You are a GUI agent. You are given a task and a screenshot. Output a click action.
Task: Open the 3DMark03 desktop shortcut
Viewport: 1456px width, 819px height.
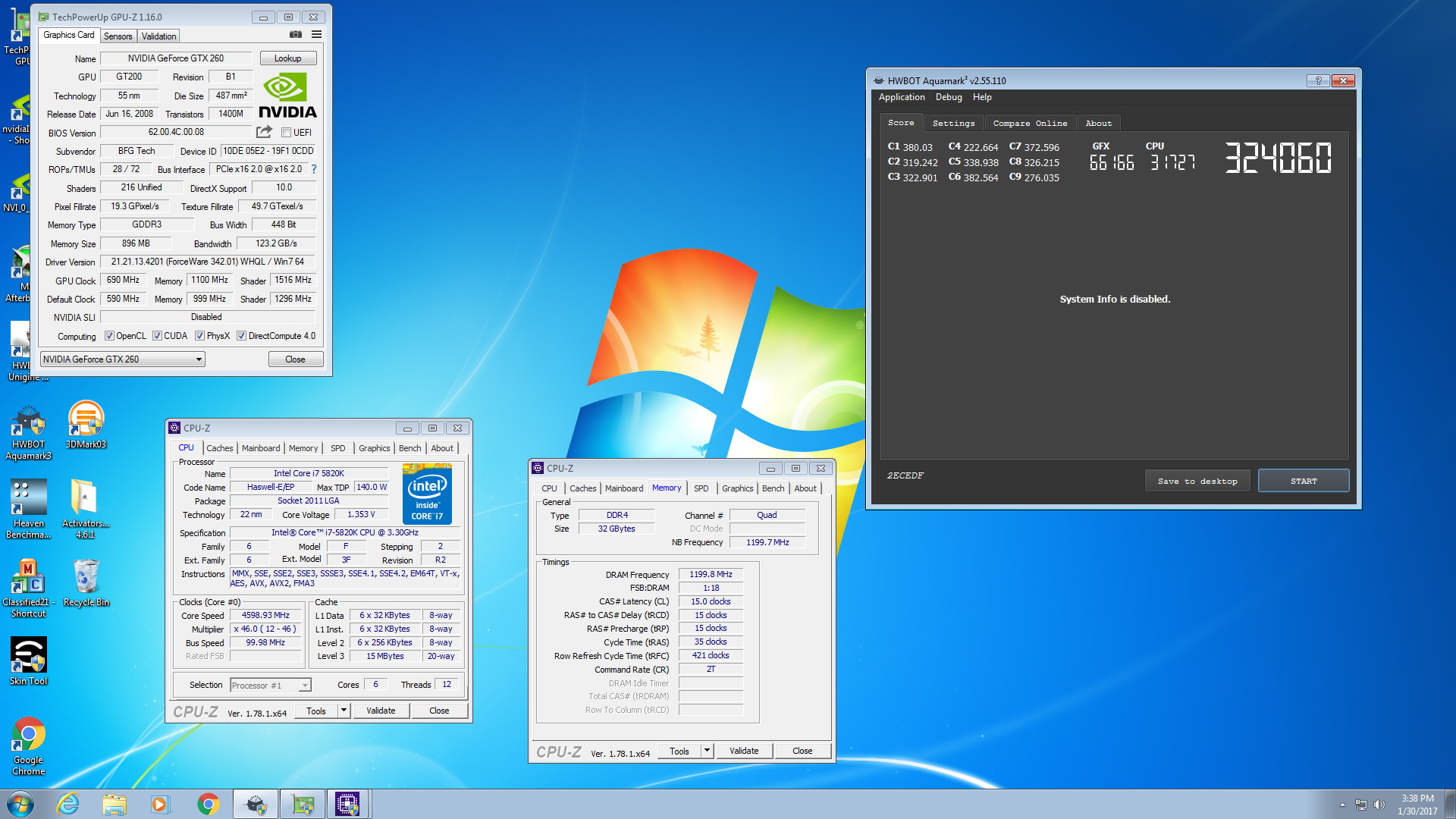coord(86,425)
